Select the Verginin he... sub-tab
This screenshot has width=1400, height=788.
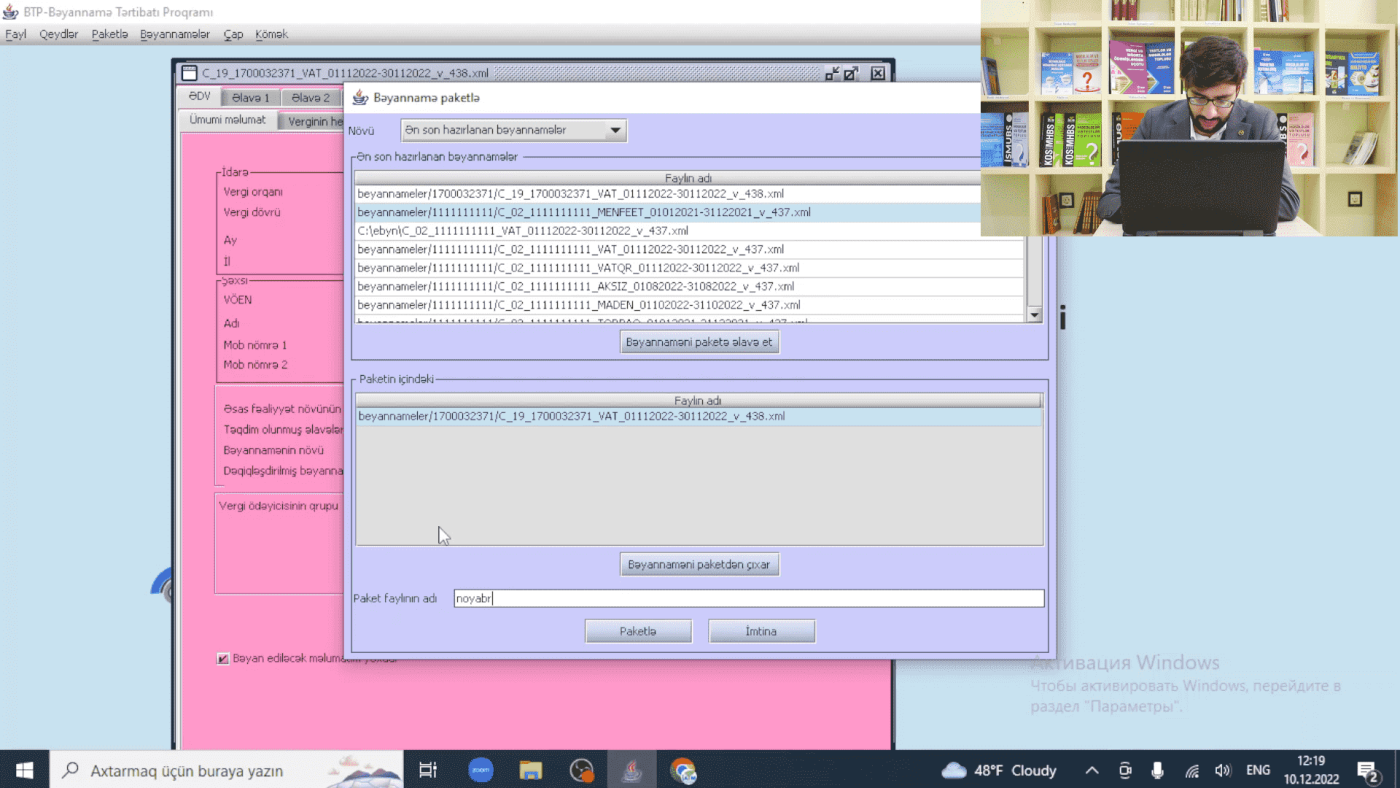[x=312, y=122]
